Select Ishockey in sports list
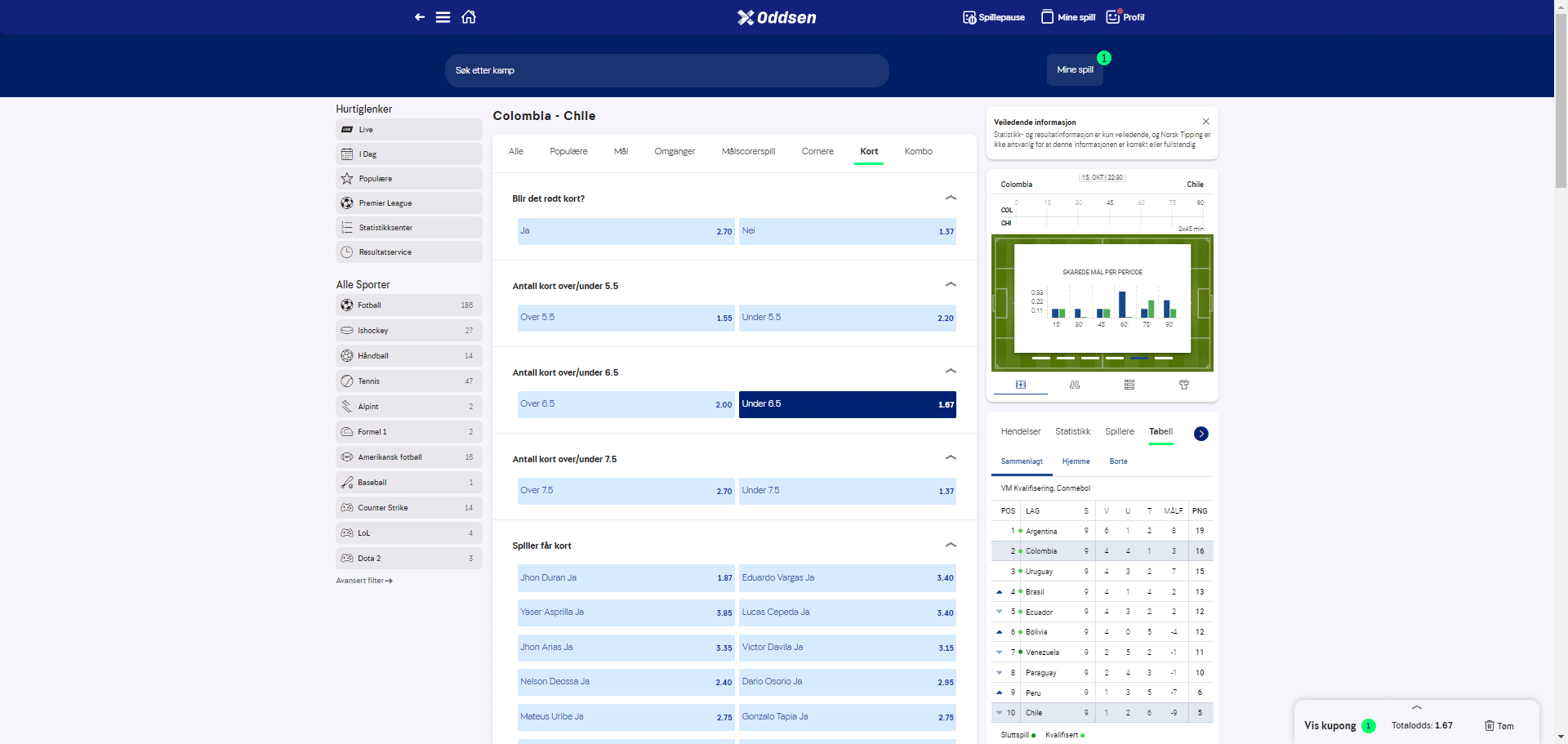Viewport: 1568px width, 744px height. click(x=409, y=331)
